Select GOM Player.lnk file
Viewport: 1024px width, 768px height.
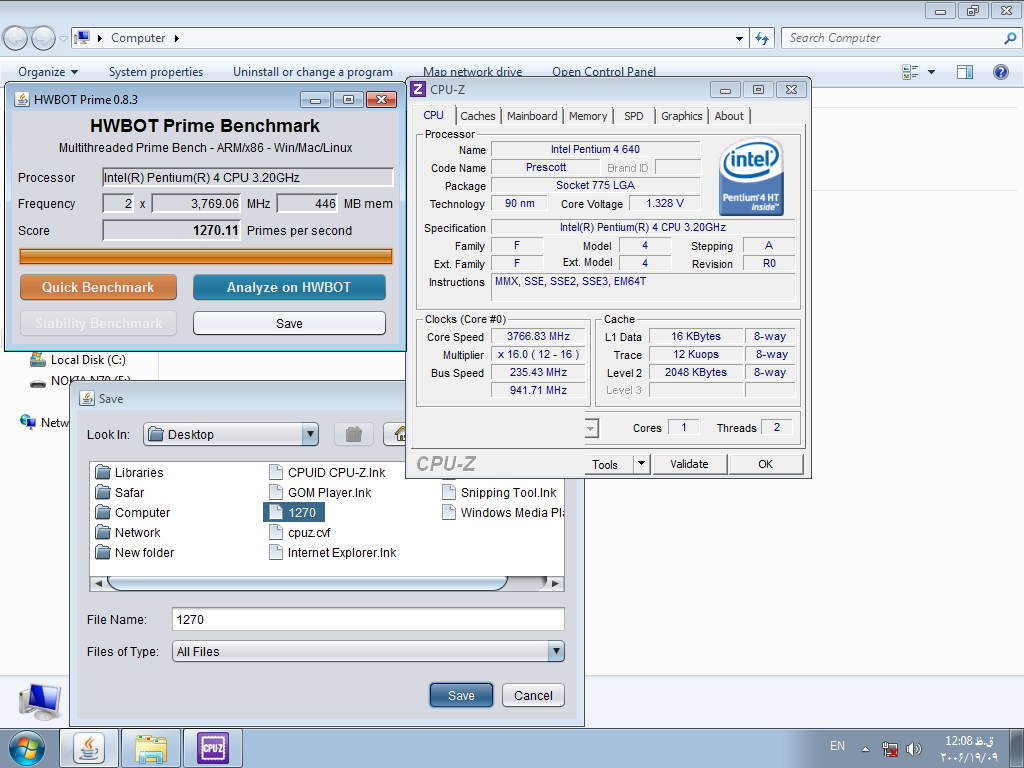pos(320,492)
